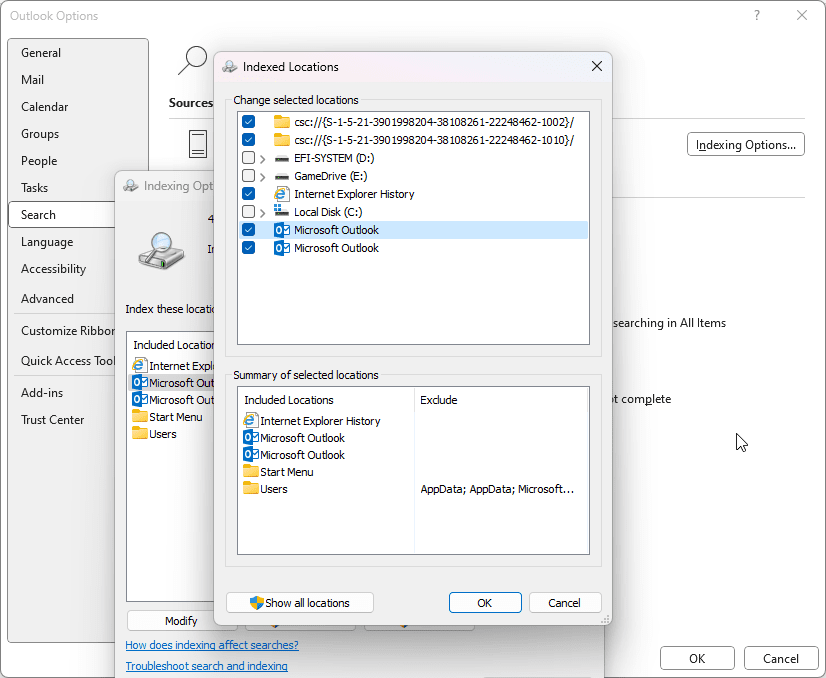Image resolution: width=826 pixels, height=678 pixels.
Task: Uncheck the Internet Explorer History checkbox
Action: pos(247,194)
